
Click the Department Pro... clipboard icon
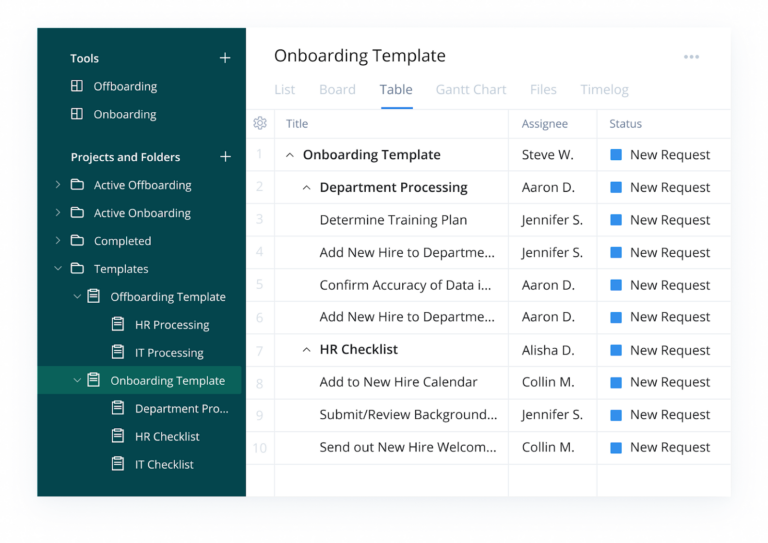coord(118,408)
